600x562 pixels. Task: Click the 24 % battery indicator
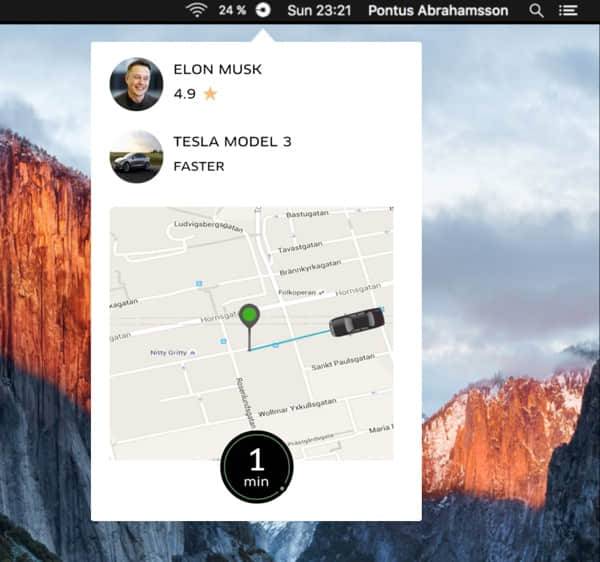point(232,10)
